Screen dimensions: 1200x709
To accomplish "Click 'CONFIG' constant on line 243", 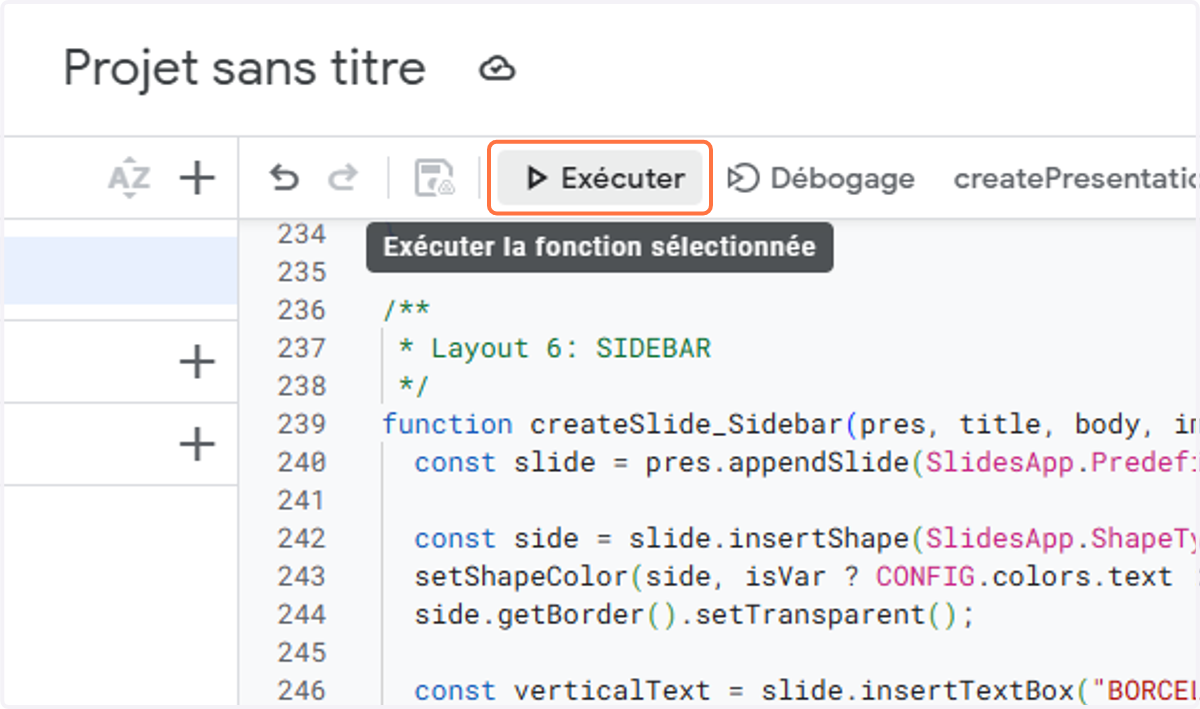I will point(926,576).
